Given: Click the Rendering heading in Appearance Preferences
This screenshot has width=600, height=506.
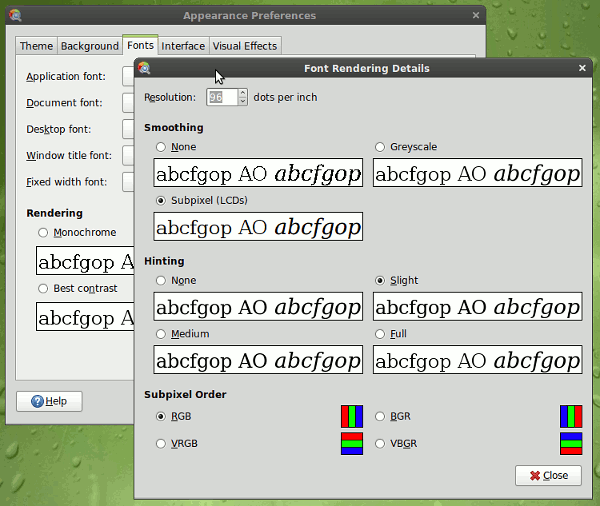Looking at the screenshot, I should coord(54,213).
